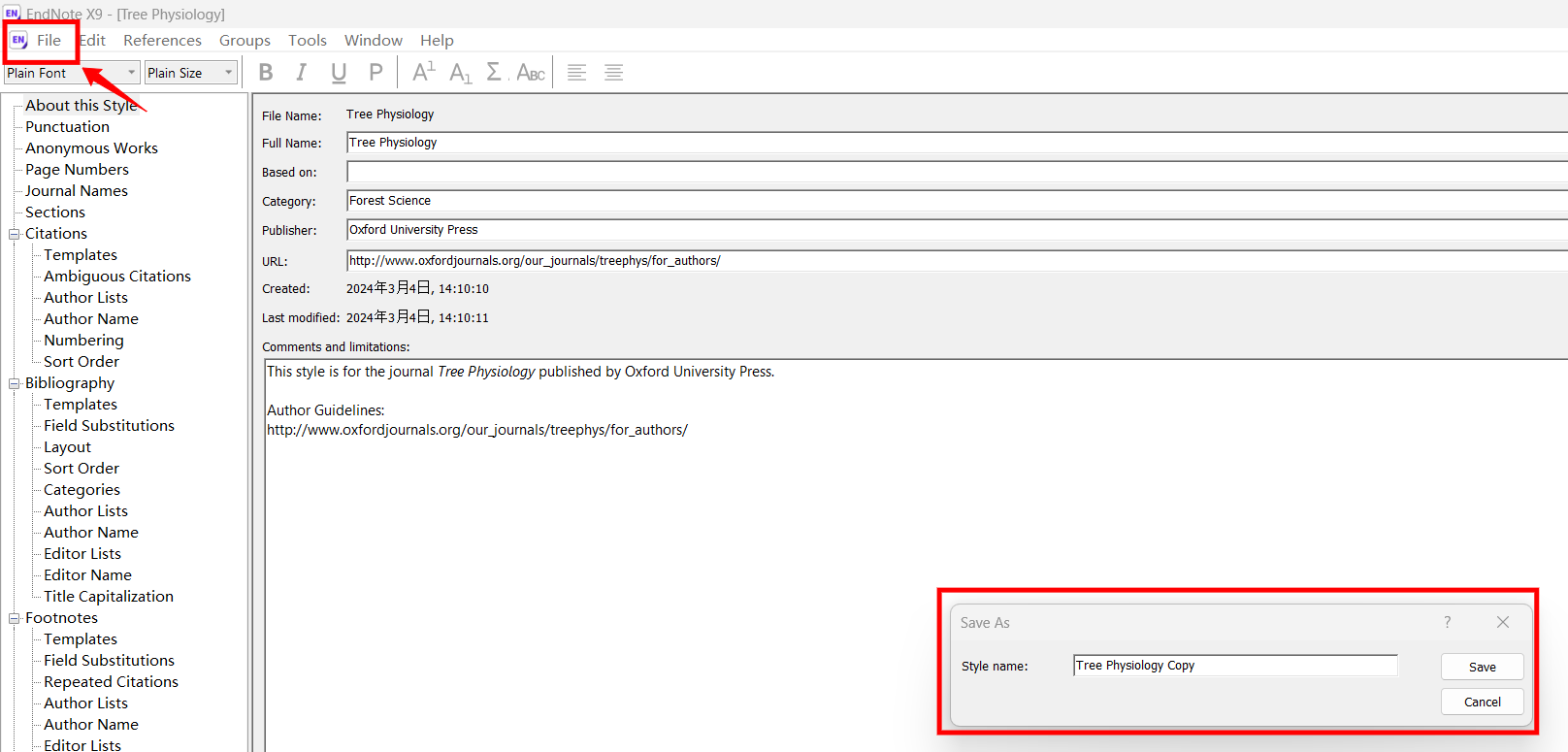
Task: Select Sections in the style tree
Action: pos(55,213)
